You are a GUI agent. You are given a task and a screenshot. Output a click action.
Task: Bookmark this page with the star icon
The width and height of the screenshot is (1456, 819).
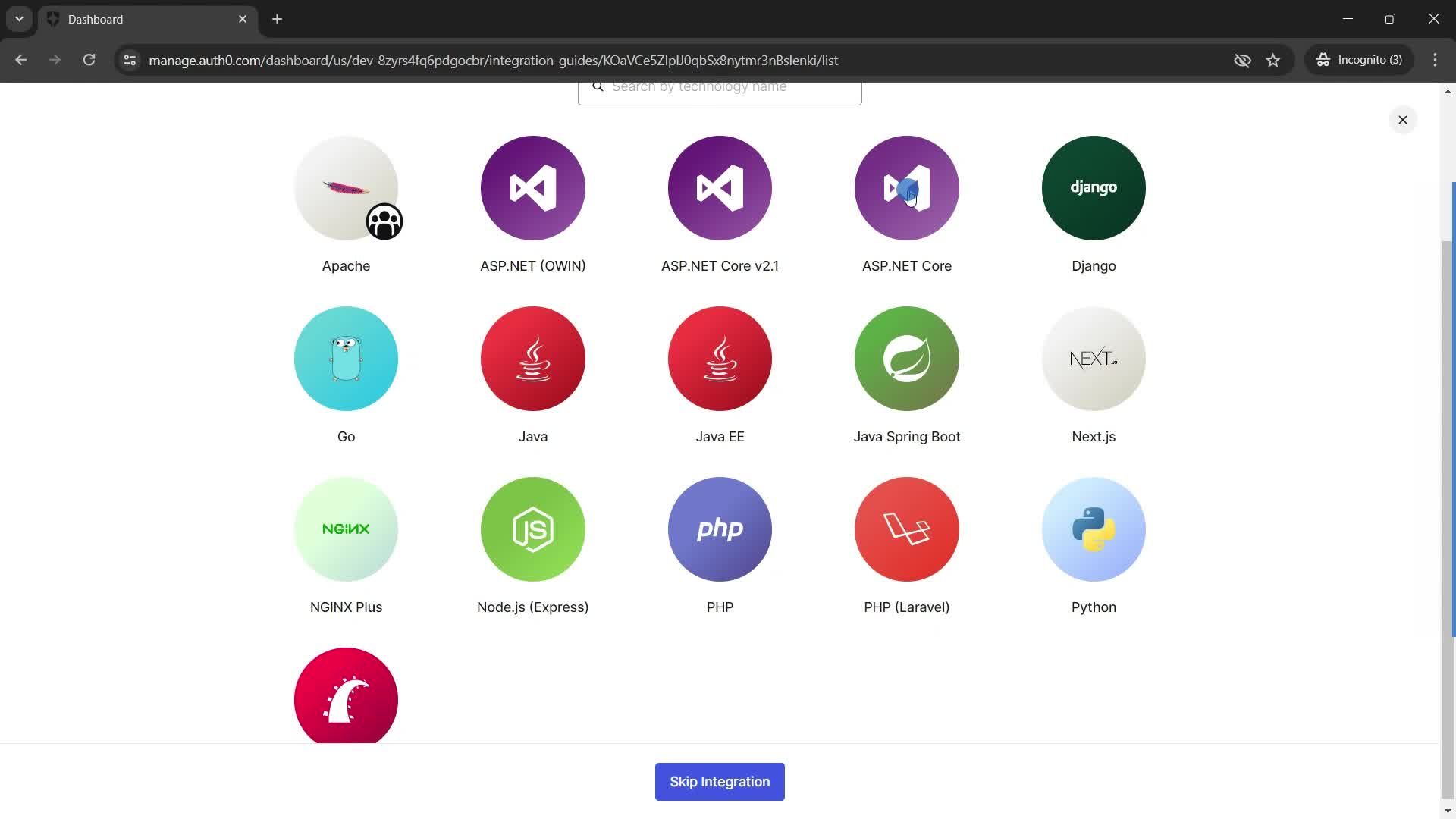[x=1273, y=60]
